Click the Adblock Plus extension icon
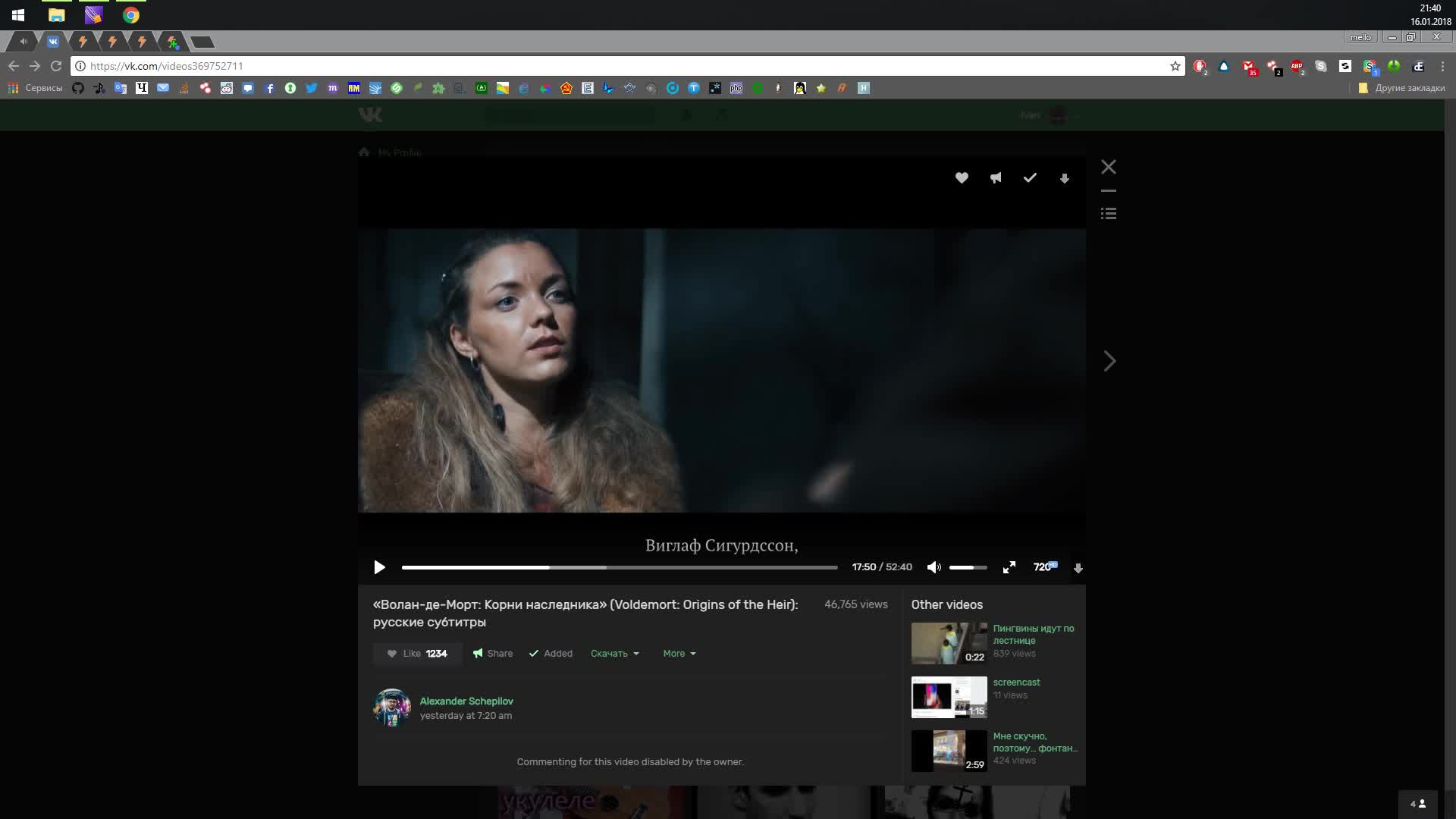 tap(1298, 67)
